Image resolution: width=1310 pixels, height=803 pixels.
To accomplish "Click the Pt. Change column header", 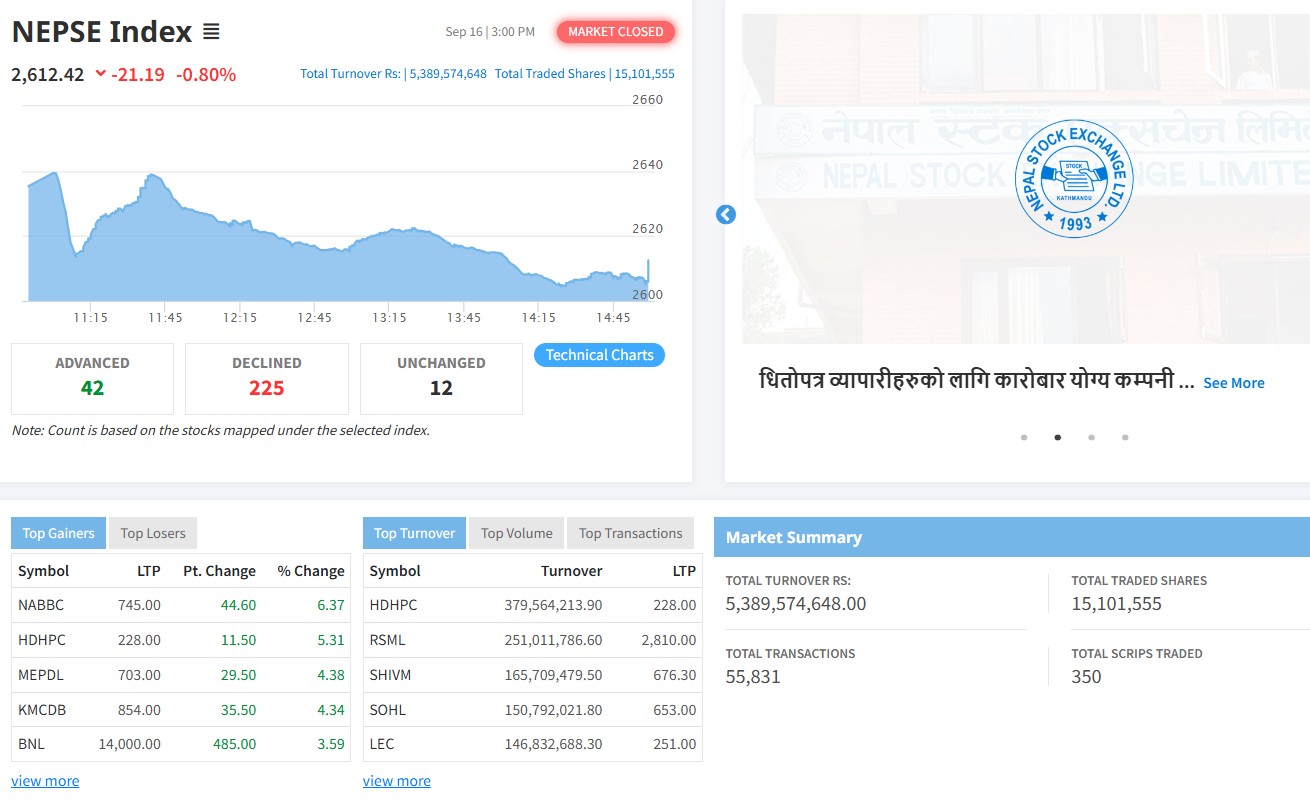I will [x=220, y=571].
